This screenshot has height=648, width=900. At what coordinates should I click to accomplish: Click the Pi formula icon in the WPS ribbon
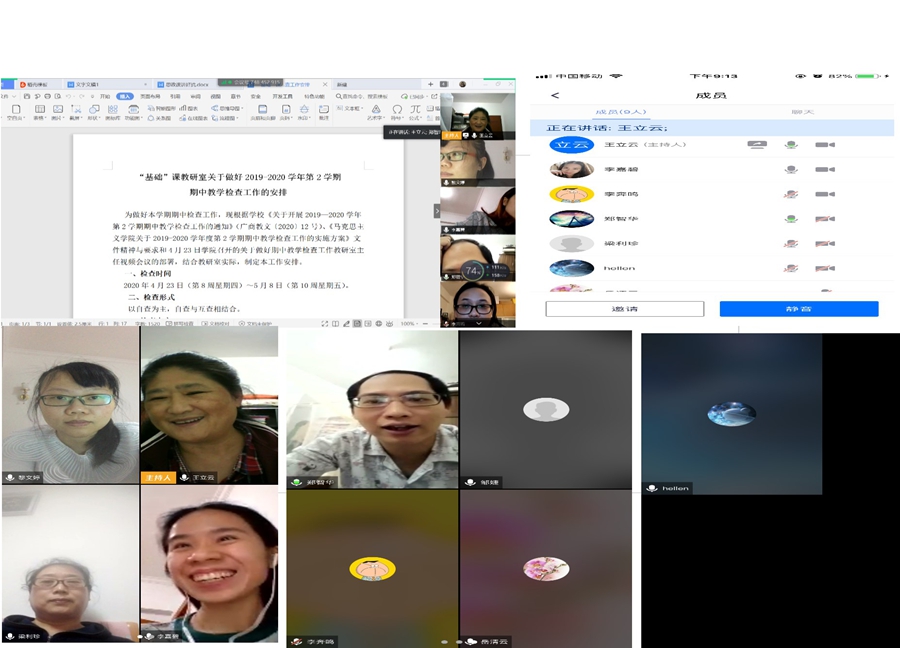click(415, 109)
